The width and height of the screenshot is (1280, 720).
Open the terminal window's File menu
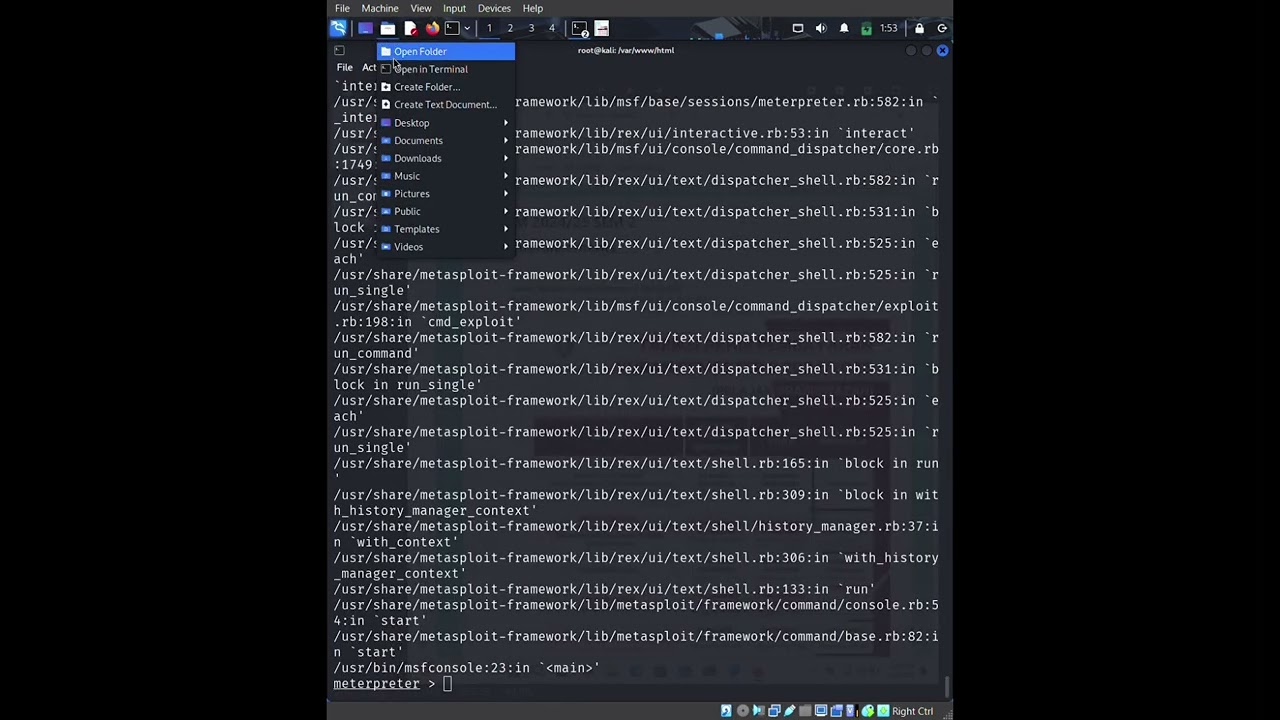(344, 68)
